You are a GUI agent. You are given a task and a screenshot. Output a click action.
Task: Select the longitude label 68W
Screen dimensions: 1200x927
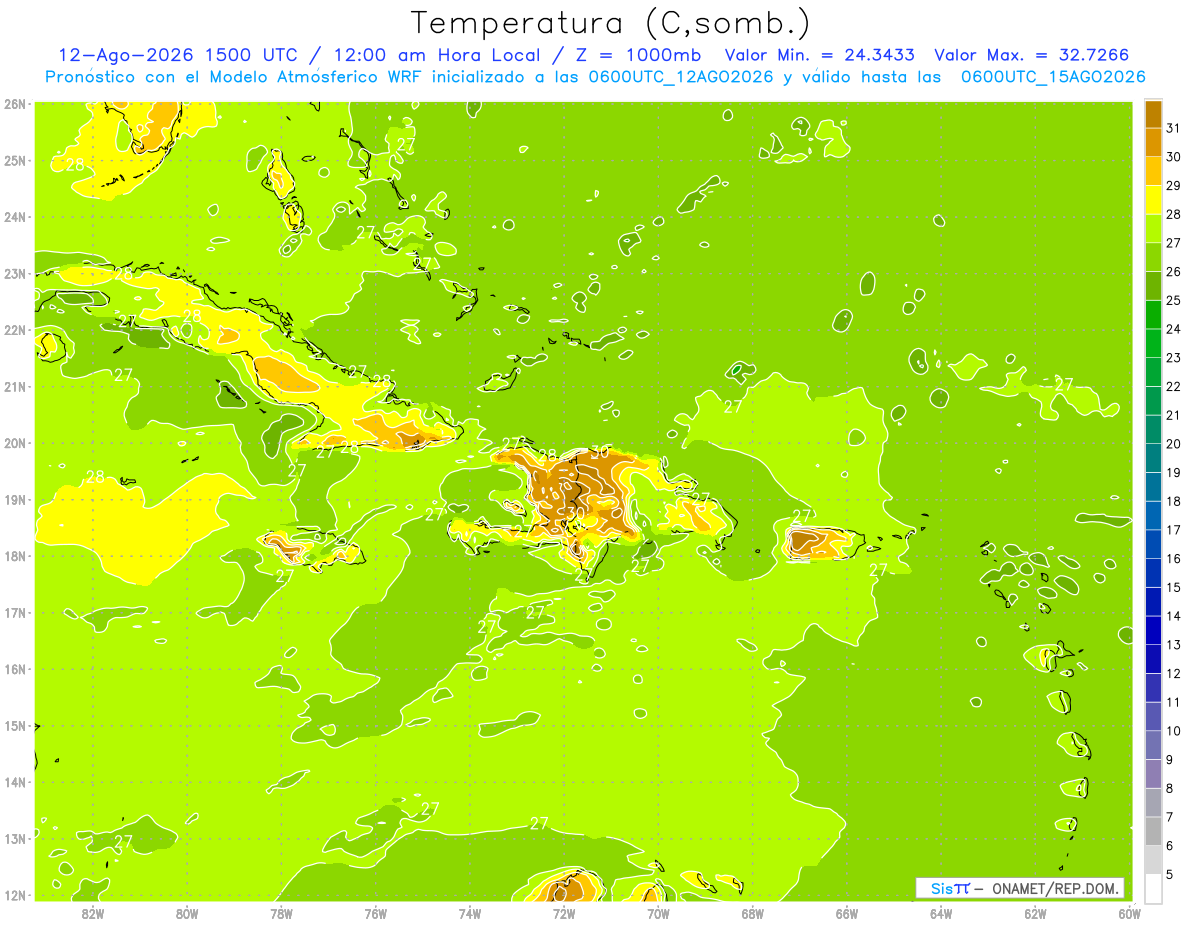click(x=752, y=913)
